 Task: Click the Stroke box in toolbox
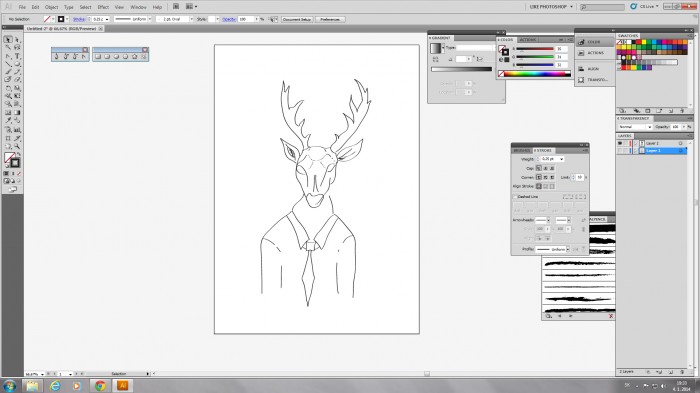click(15, 163)
